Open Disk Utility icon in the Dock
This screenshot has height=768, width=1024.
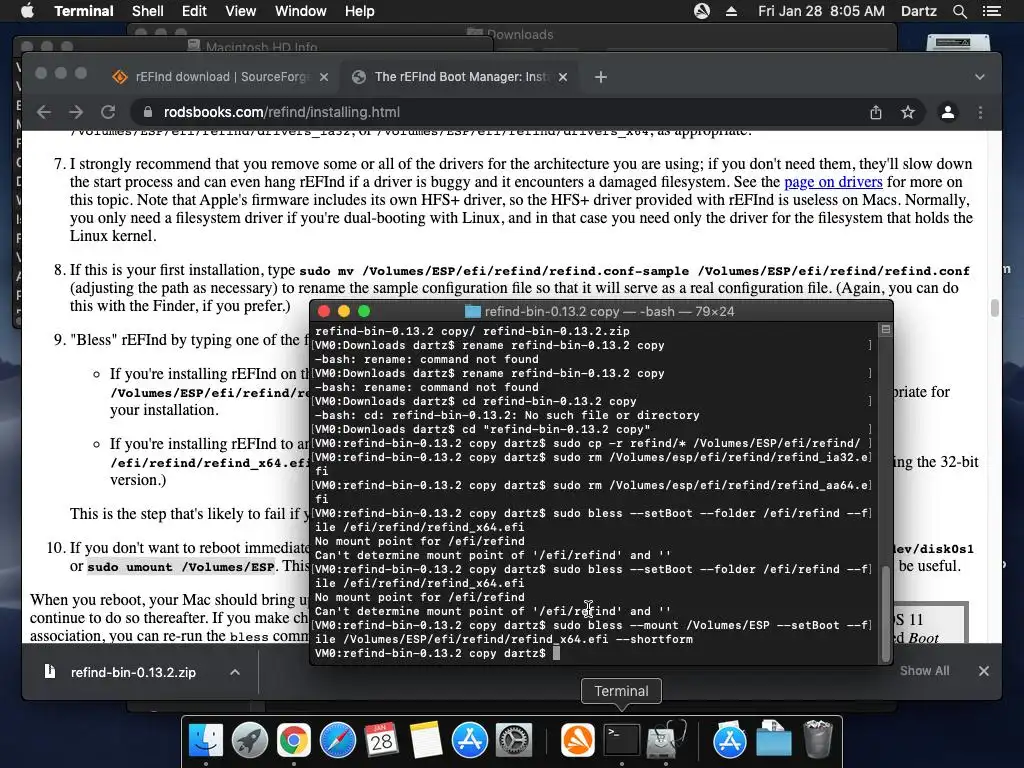tap(665, 740)
